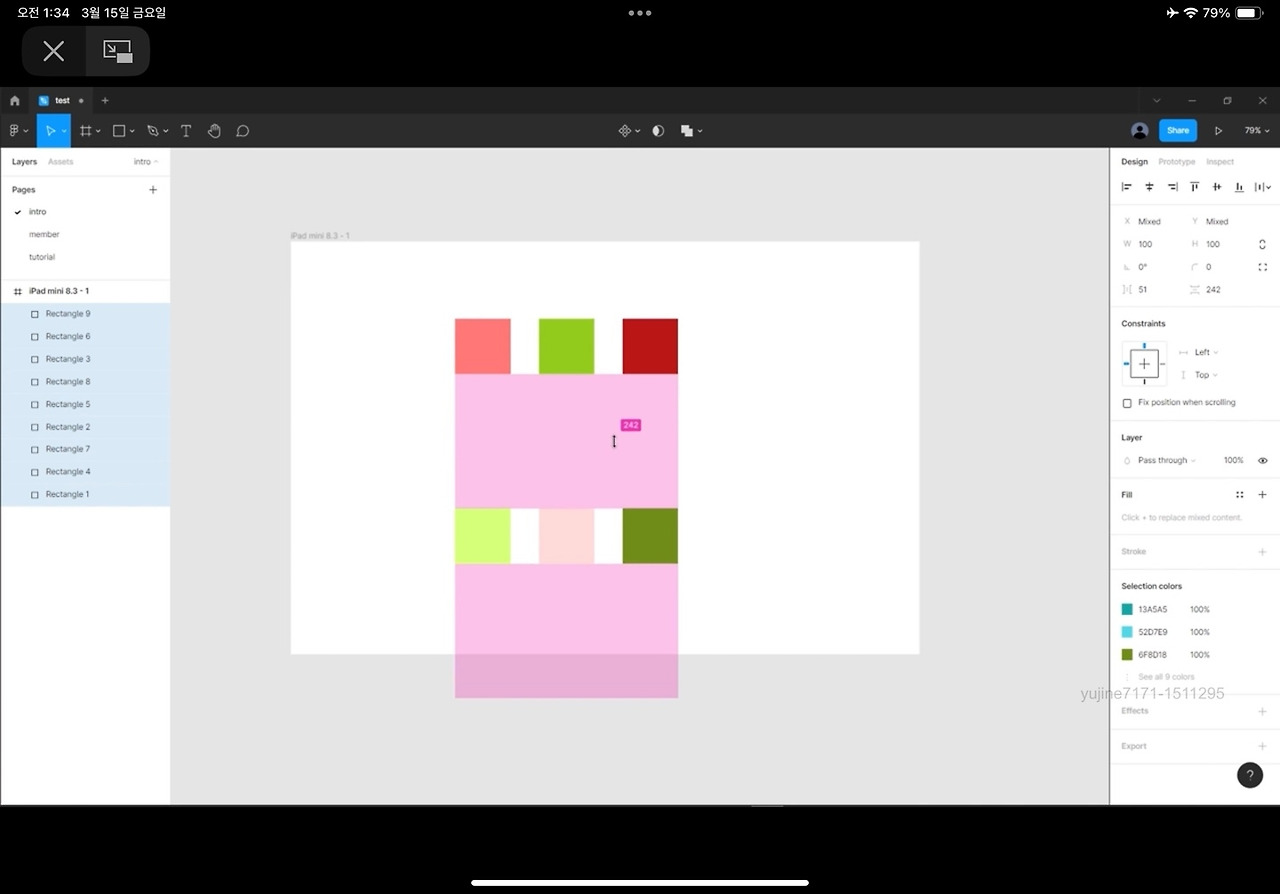Open the tutorial page
Screen dimensions: 1280x894
coord(42,257)
